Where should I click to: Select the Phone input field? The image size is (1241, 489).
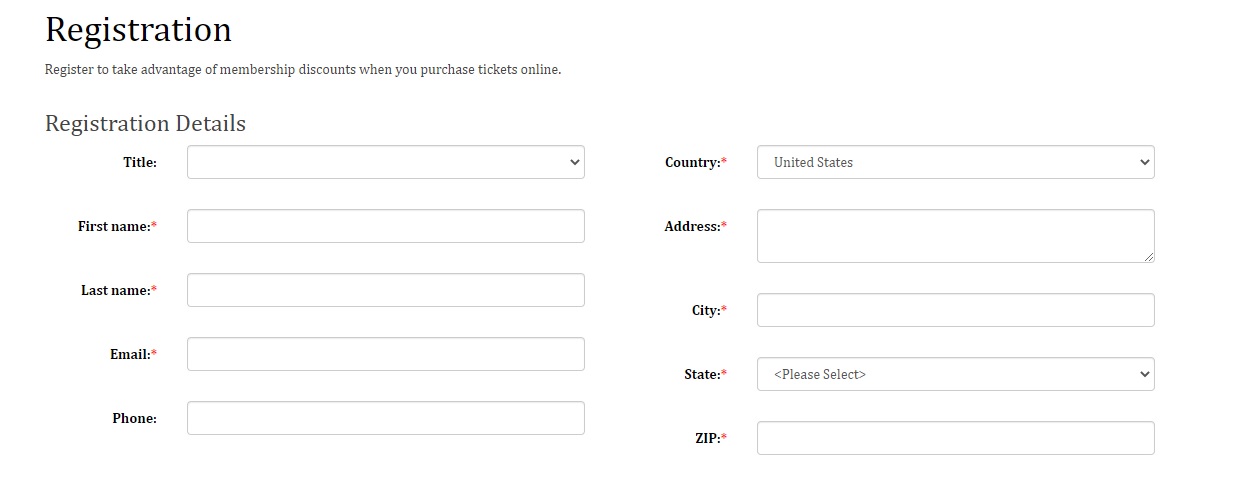[x=385, y=418]
